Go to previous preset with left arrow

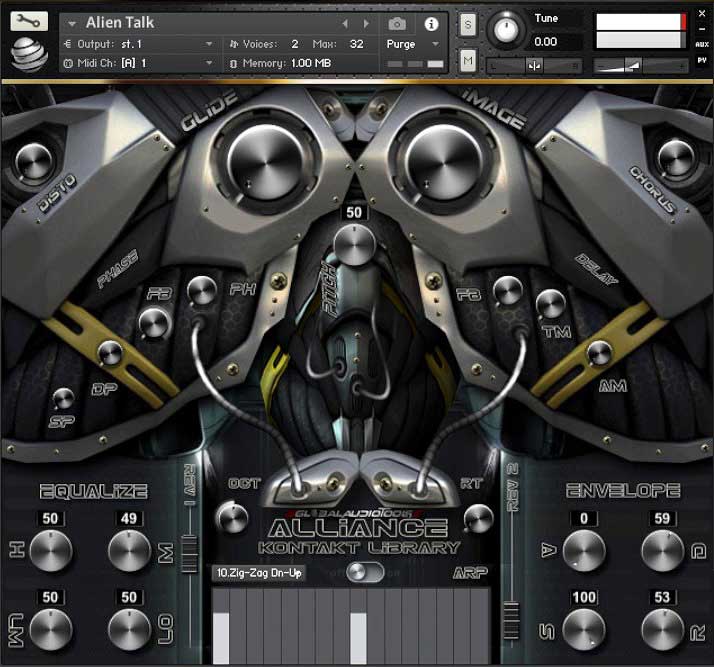click(345, 24)
